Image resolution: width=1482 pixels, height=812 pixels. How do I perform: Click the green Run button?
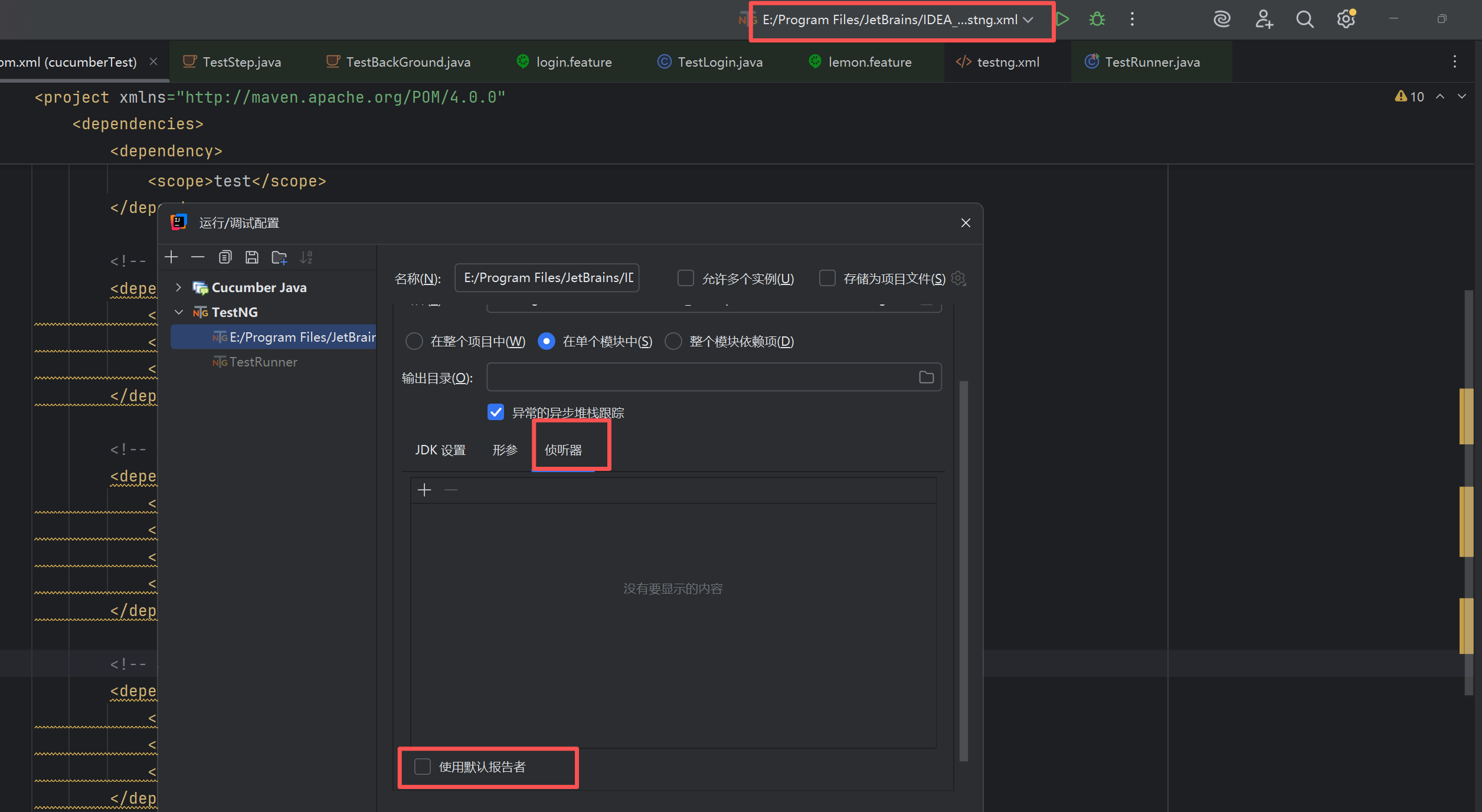pyautogui.click(x=1062, y=19)
